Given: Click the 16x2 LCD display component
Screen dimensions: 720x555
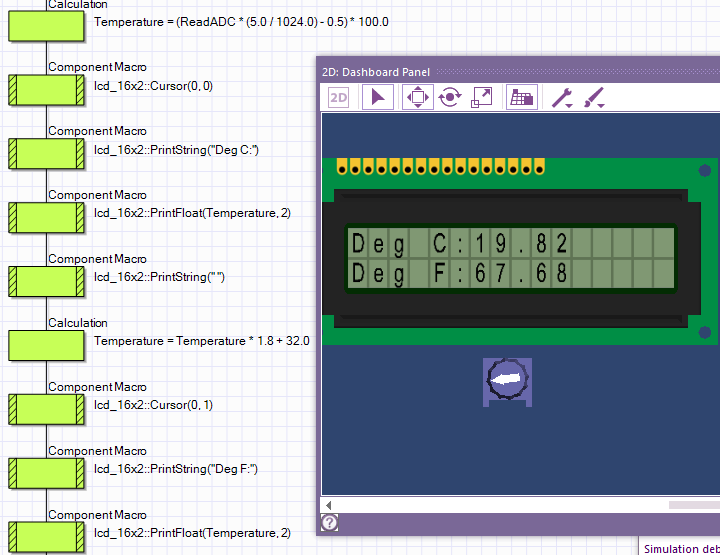Looking at the screenshot, I should [519, 251].
